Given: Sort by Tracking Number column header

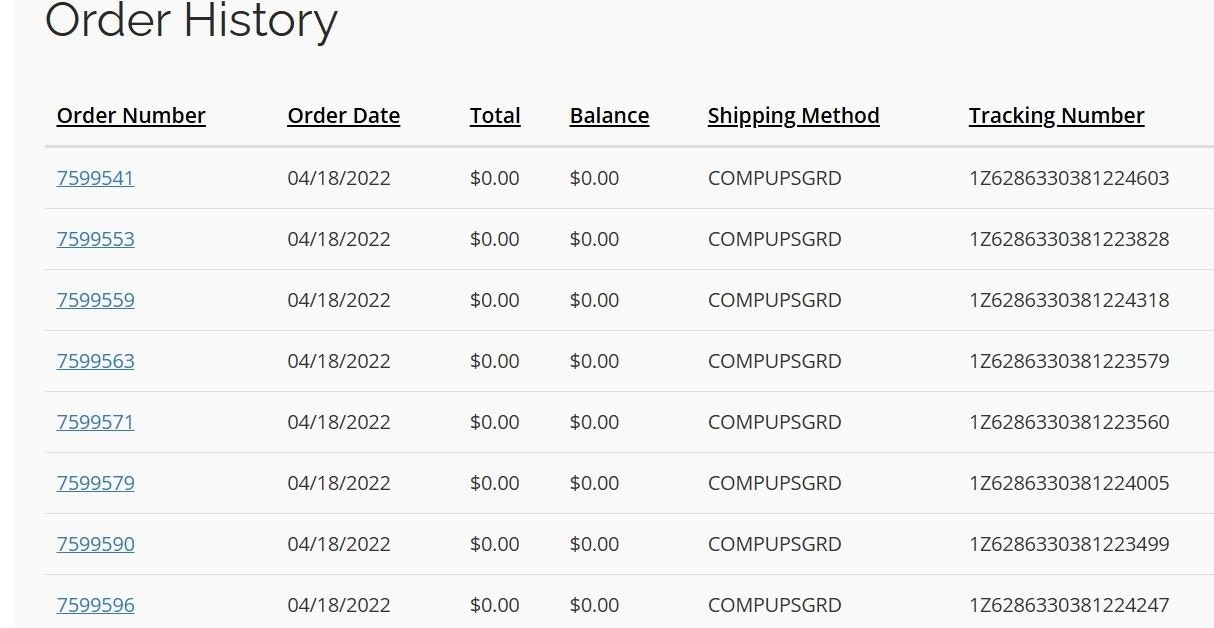Looking at the screenshot, I should [x=1056, y=116].
